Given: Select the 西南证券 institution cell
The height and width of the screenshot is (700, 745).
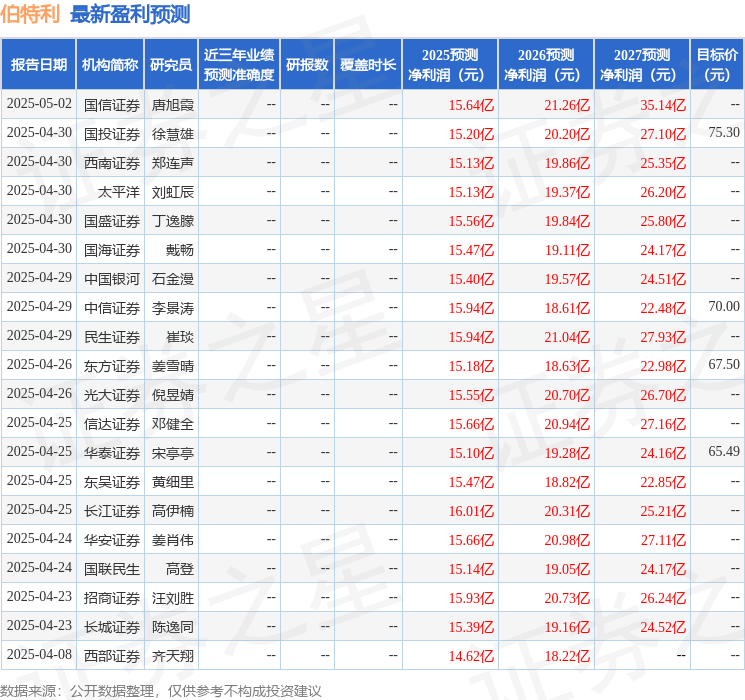Looking at the screenshot, I should pyautogui.click(x=112, y=163).
